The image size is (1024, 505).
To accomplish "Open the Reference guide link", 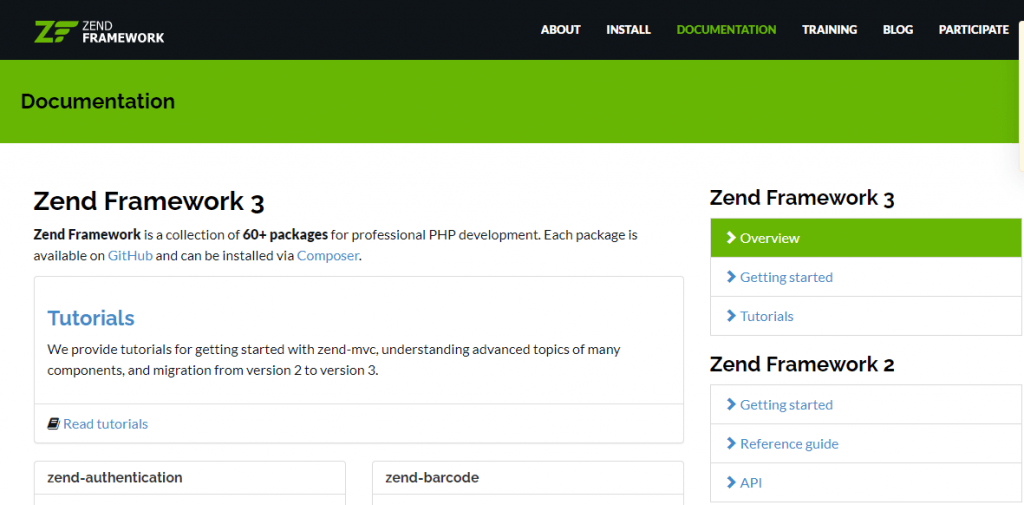I will point(866,444).
